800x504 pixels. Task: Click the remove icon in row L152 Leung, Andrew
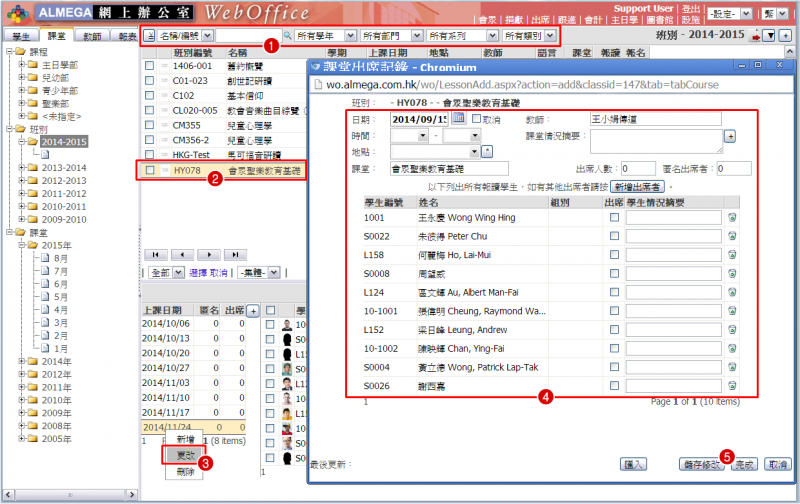pos(732,330)
